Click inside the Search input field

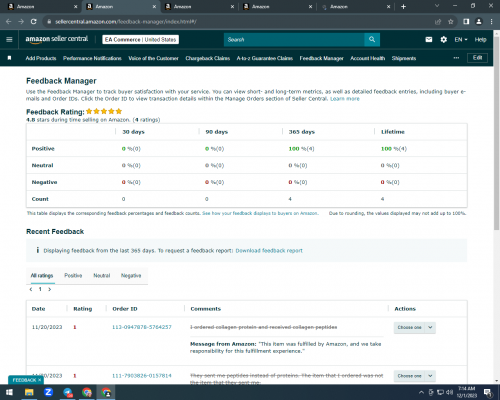click(x=294, y=40)
